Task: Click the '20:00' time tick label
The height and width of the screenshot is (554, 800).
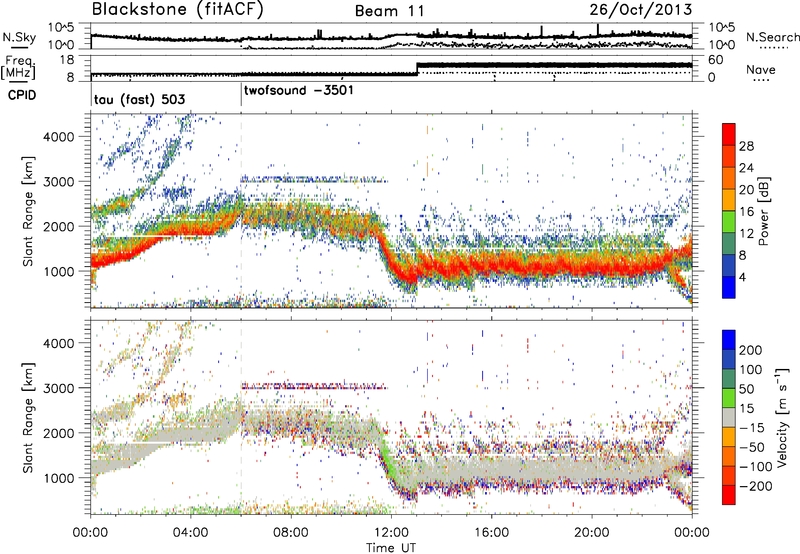Action: pyautogui.click(x=591, y=533)
